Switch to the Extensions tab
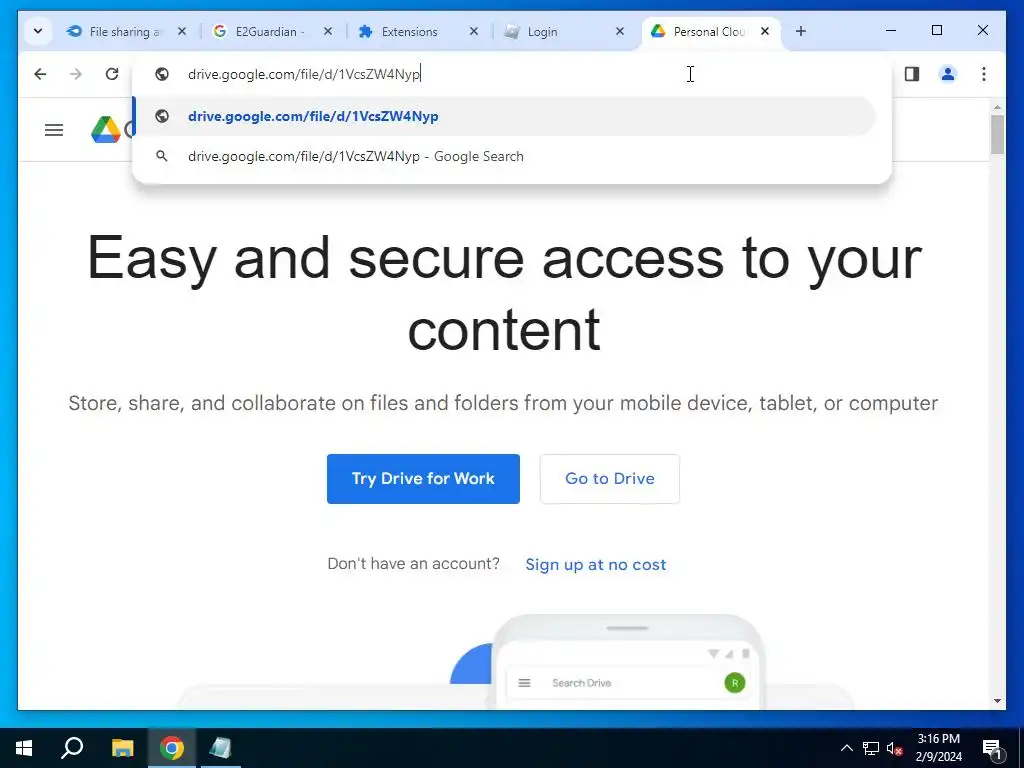This screenshot has height=768, width=1024. point(418,31)
